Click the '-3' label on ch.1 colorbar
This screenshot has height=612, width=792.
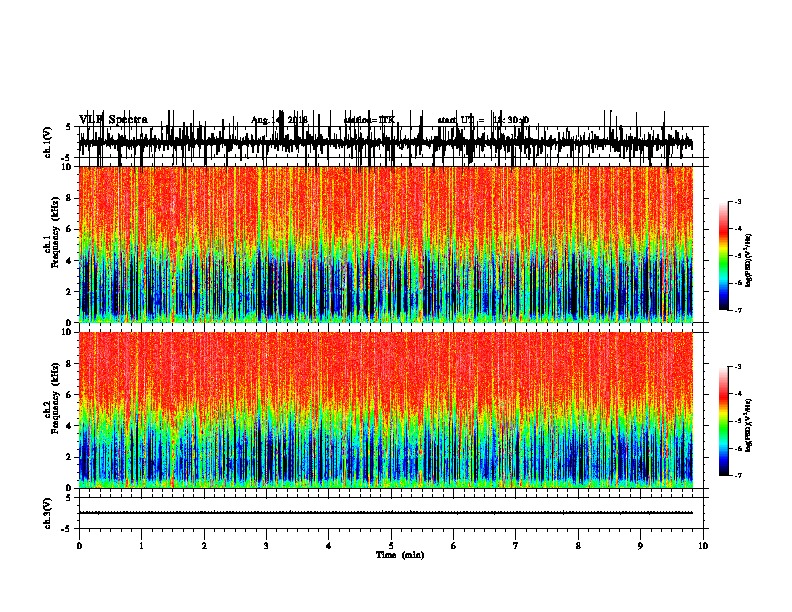point(738,201)
